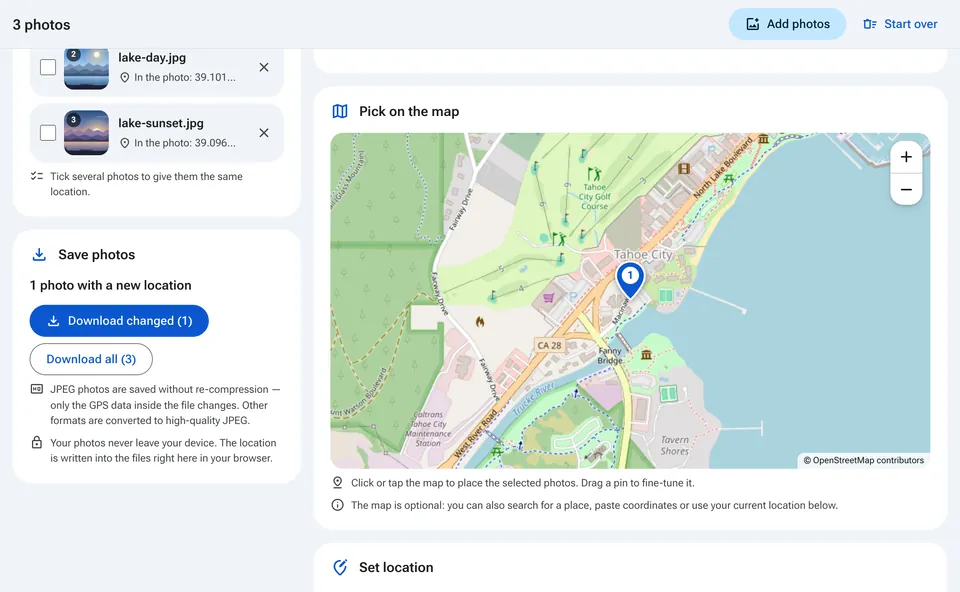Click the CA 28 road label on map

(x=549, y=345)
